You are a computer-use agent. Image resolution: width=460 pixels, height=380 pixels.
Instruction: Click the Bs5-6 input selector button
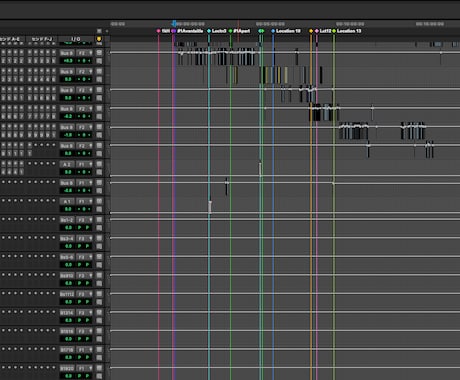pos(68,257)
